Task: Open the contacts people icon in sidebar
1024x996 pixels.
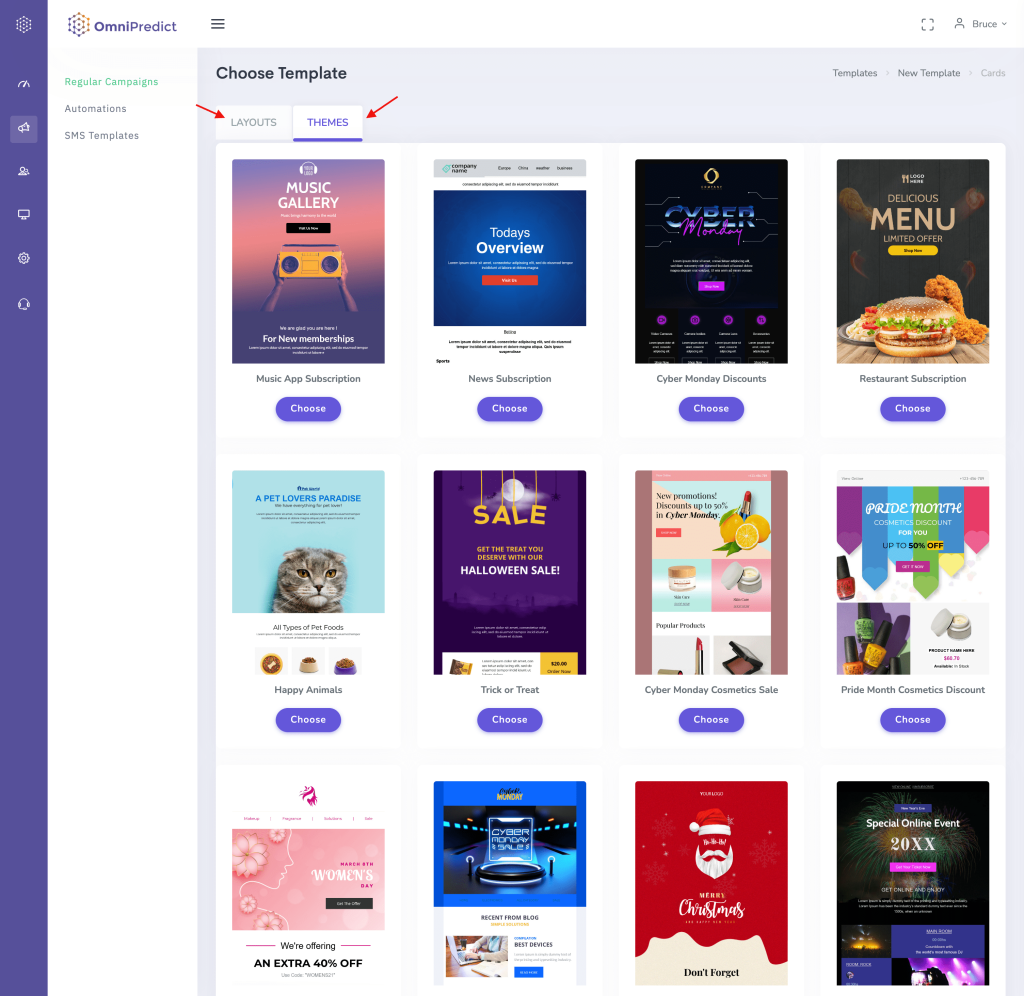Action: click(x=24, y=171)
